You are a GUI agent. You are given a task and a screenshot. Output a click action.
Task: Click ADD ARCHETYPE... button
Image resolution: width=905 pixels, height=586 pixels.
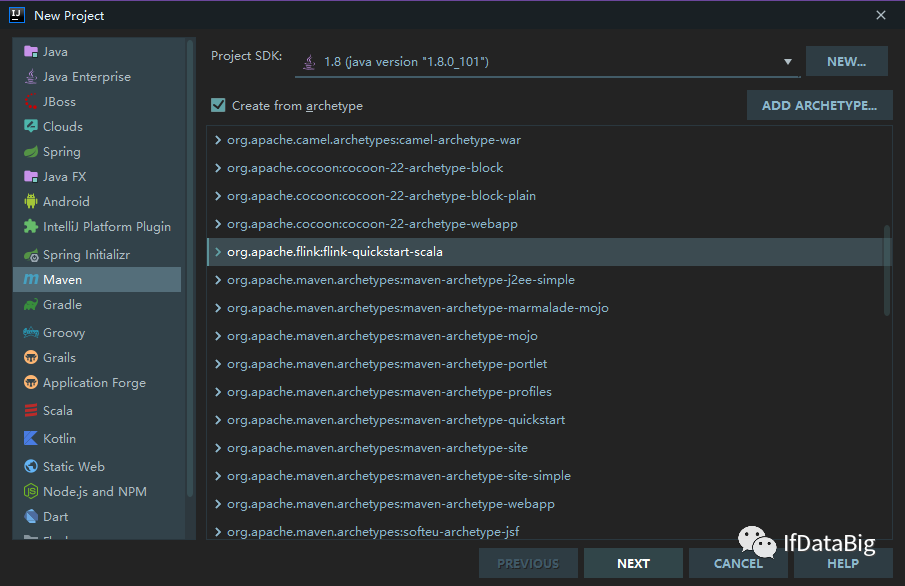pyautogui.click(x=820, y=105)
